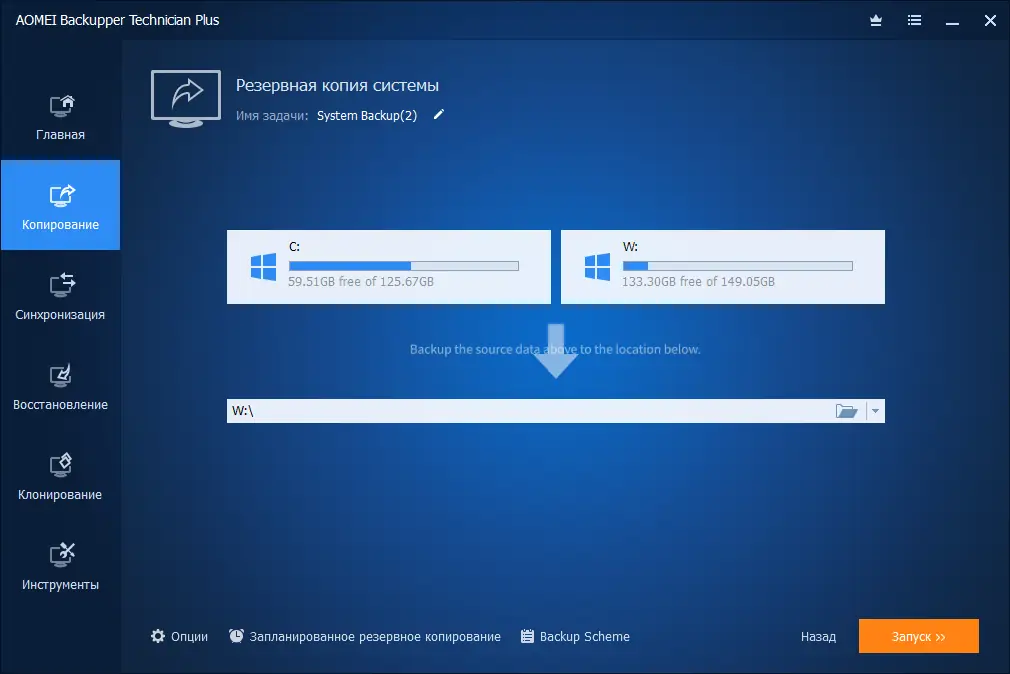Click the upload icon in the title bar
Viewport: 1010px width, 674px height.
point(875,20)
